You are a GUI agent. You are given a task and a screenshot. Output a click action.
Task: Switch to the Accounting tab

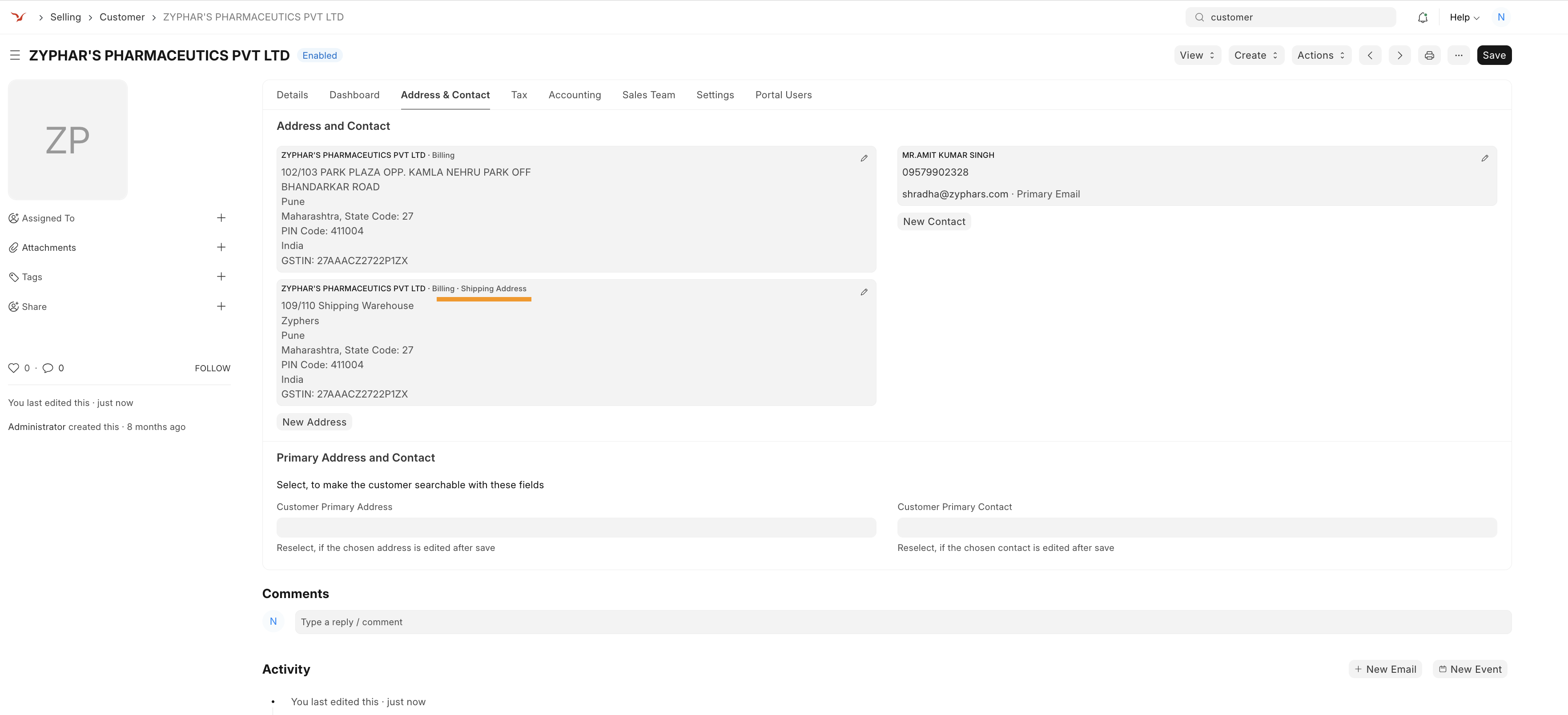575,95
